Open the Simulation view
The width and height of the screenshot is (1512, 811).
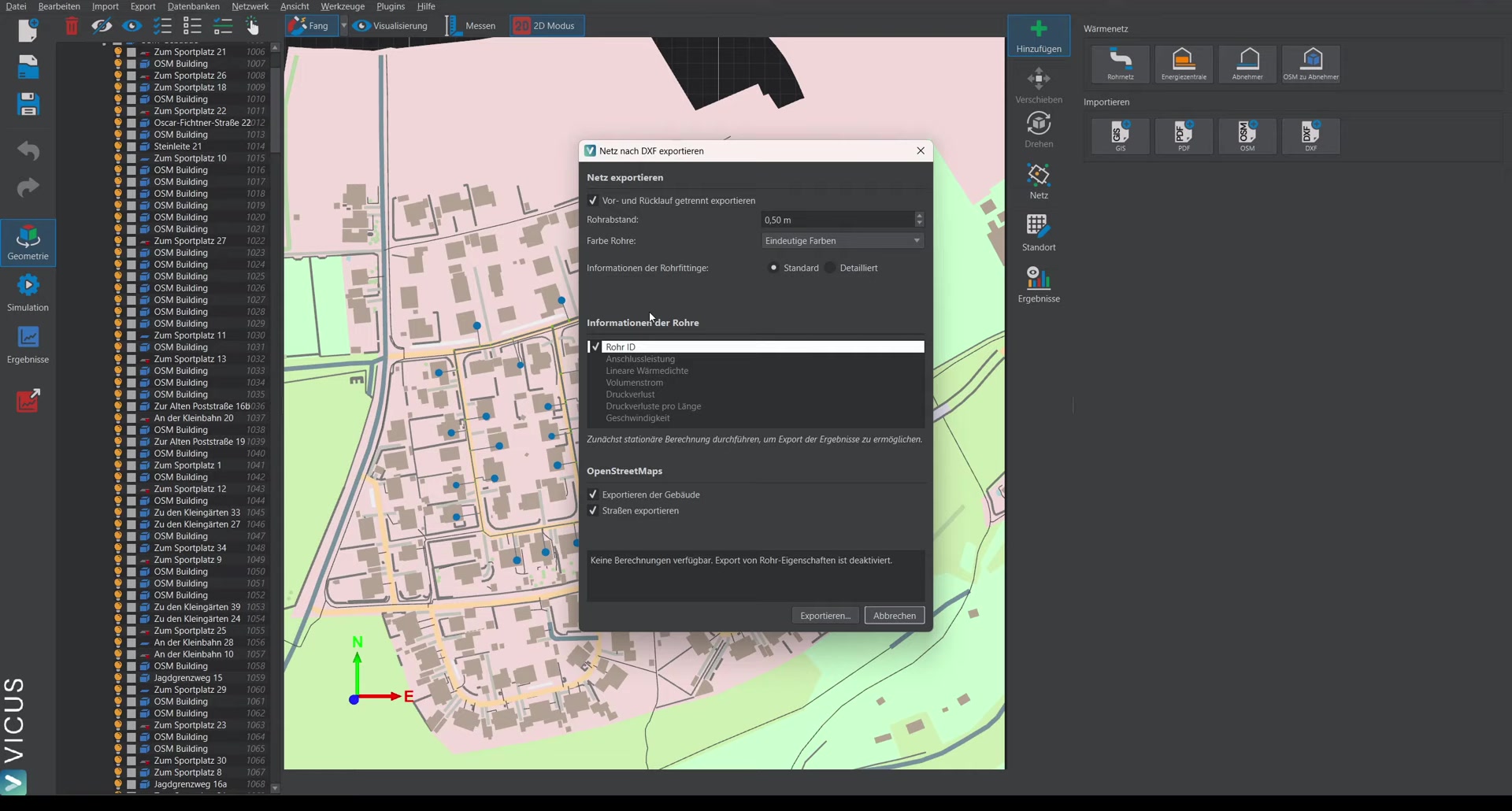point(28,293)
